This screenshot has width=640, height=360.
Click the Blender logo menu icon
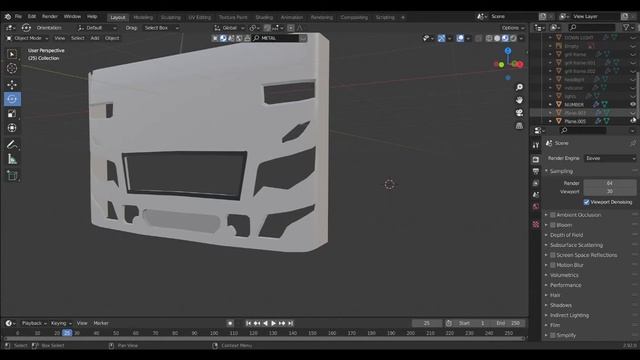point(8,17)
